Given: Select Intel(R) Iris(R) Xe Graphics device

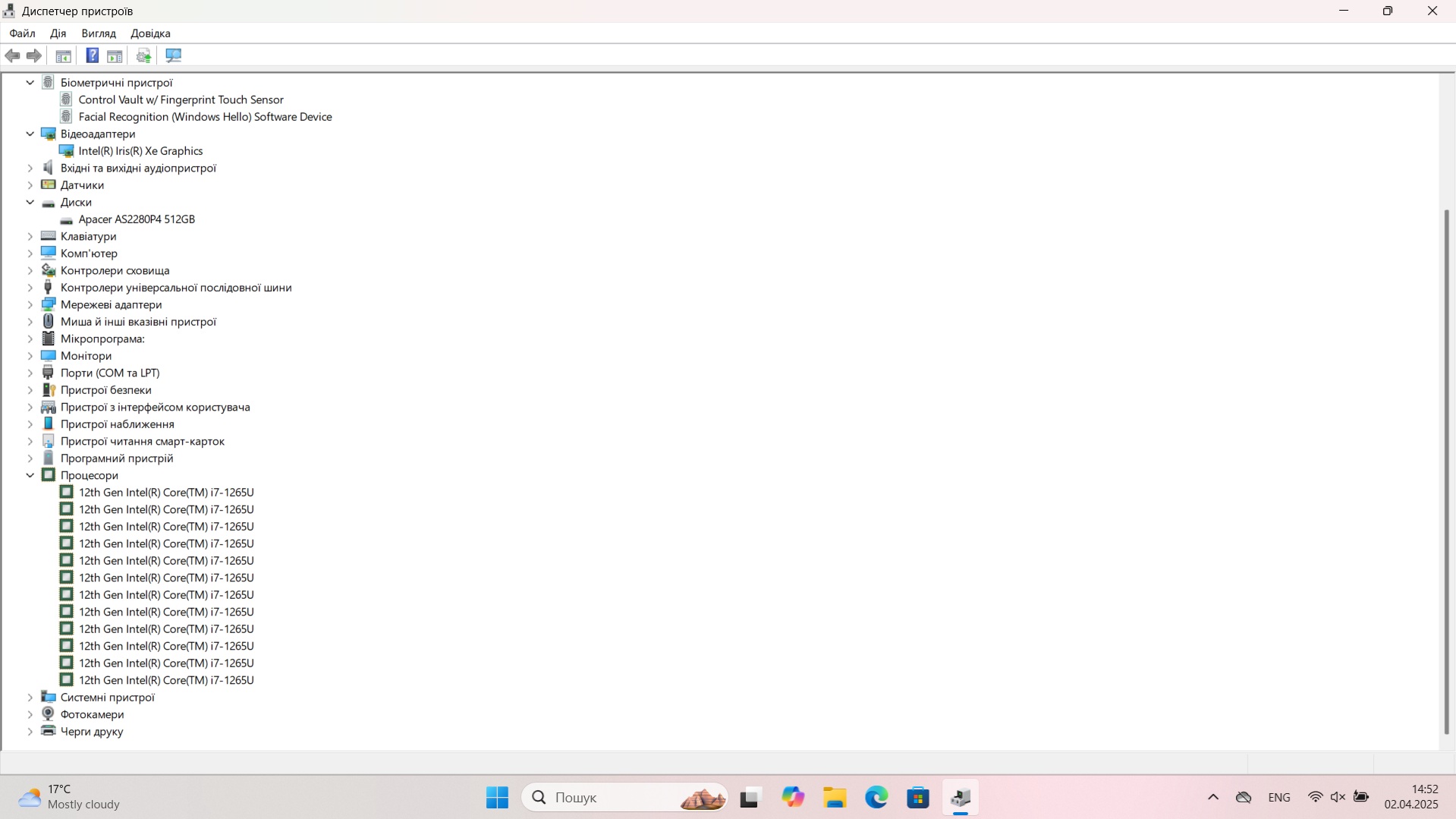Looking at the screenshot, I should [x=140, y=150].
